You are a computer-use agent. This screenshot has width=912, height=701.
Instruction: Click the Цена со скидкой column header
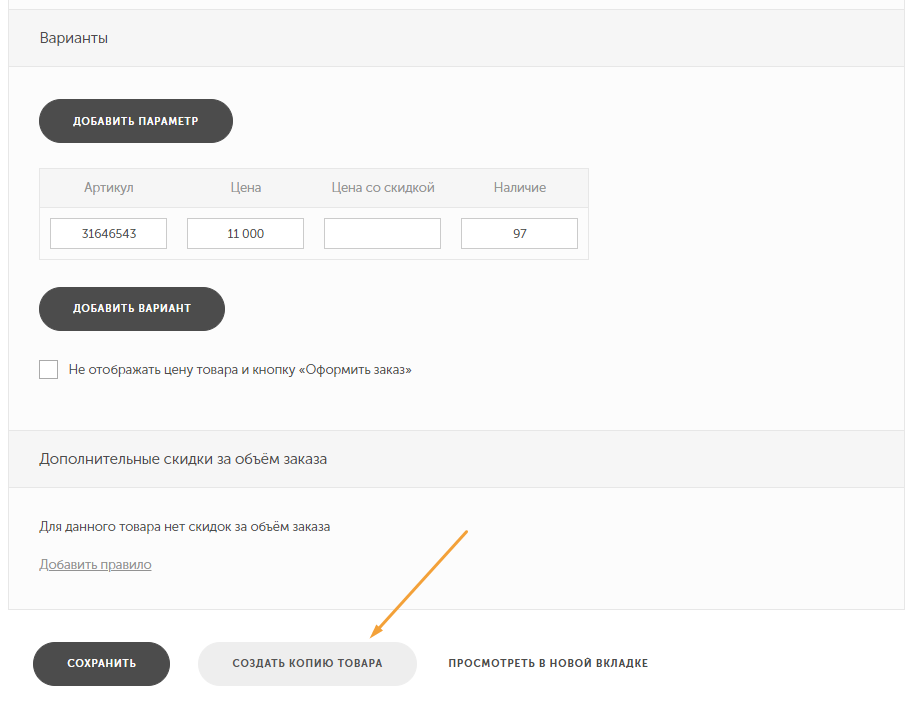coord(383,187)
